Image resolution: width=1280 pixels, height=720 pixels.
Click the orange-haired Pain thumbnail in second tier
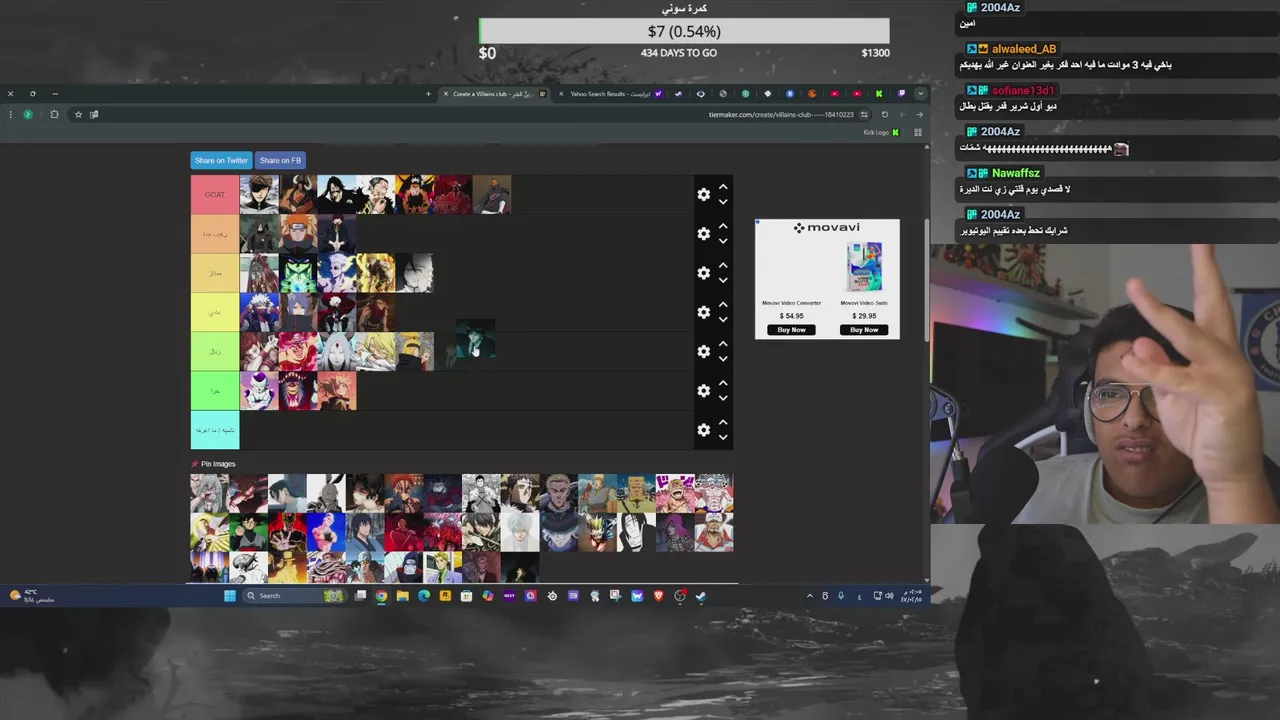[298, 233]
